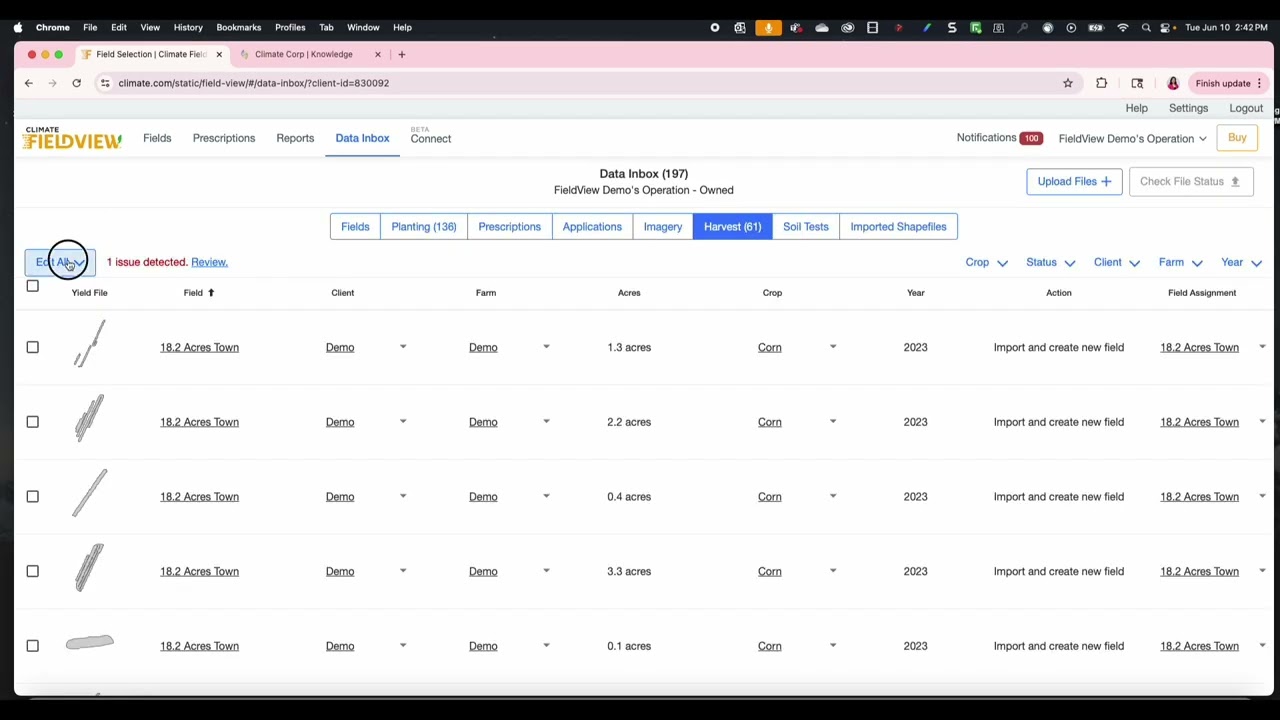
Task: Close the Climate Corp Knowledge tab
Action: click(377, 54)
